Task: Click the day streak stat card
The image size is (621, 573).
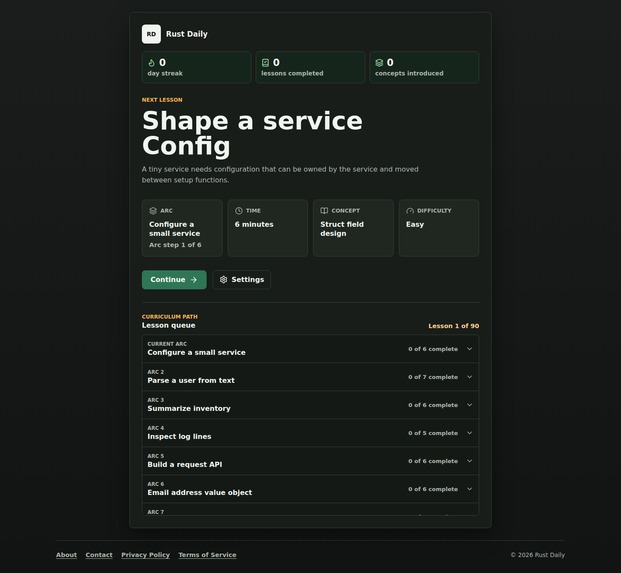Action: click(x=196, y=67)
